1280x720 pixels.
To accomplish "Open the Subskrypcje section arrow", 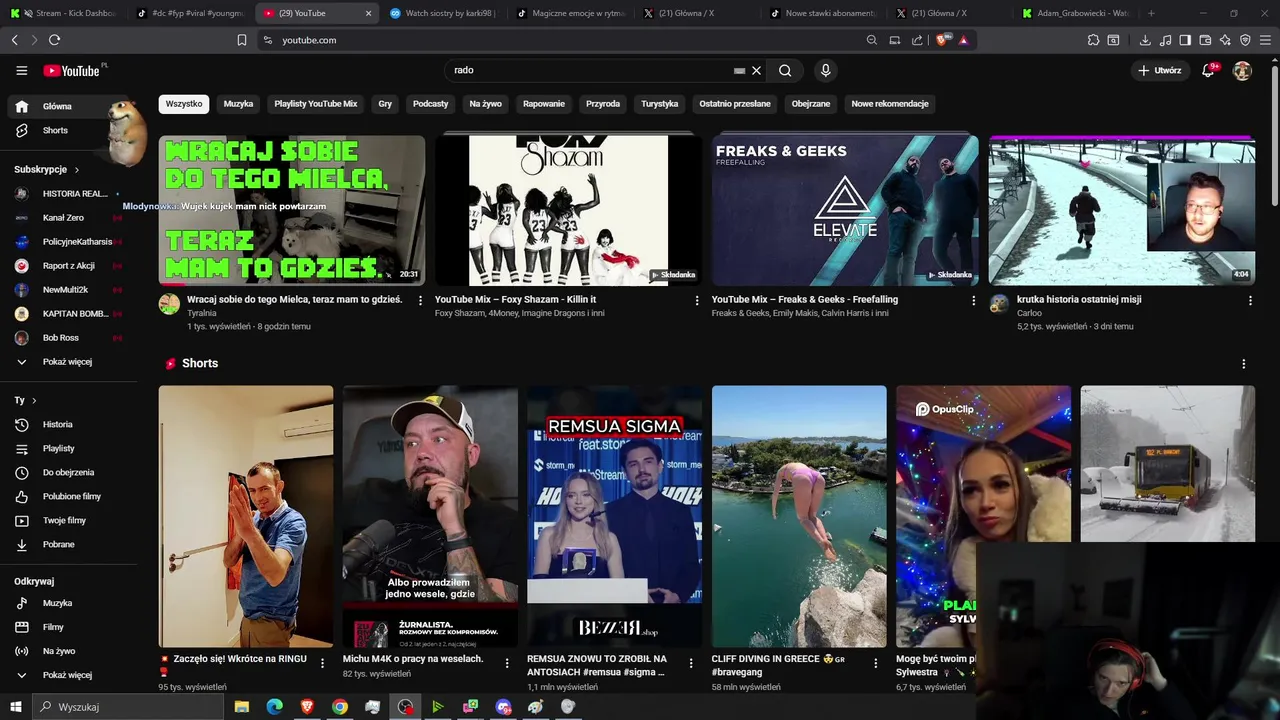I will (76, 169).
